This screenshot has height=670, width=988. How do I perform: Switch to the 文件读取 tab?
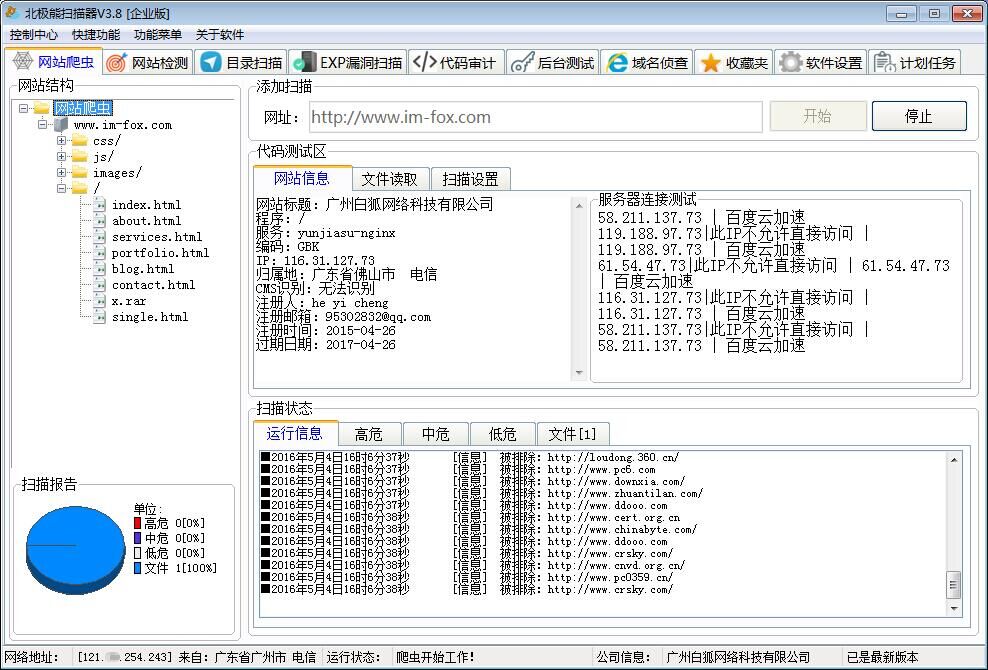[x=389, y=179]
